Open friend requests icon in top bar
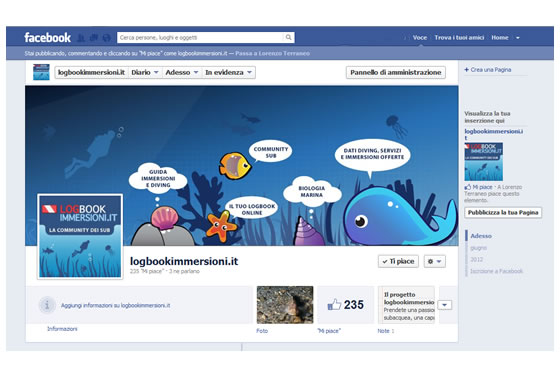Screen dimensions: 560x382 click(81, 37)
